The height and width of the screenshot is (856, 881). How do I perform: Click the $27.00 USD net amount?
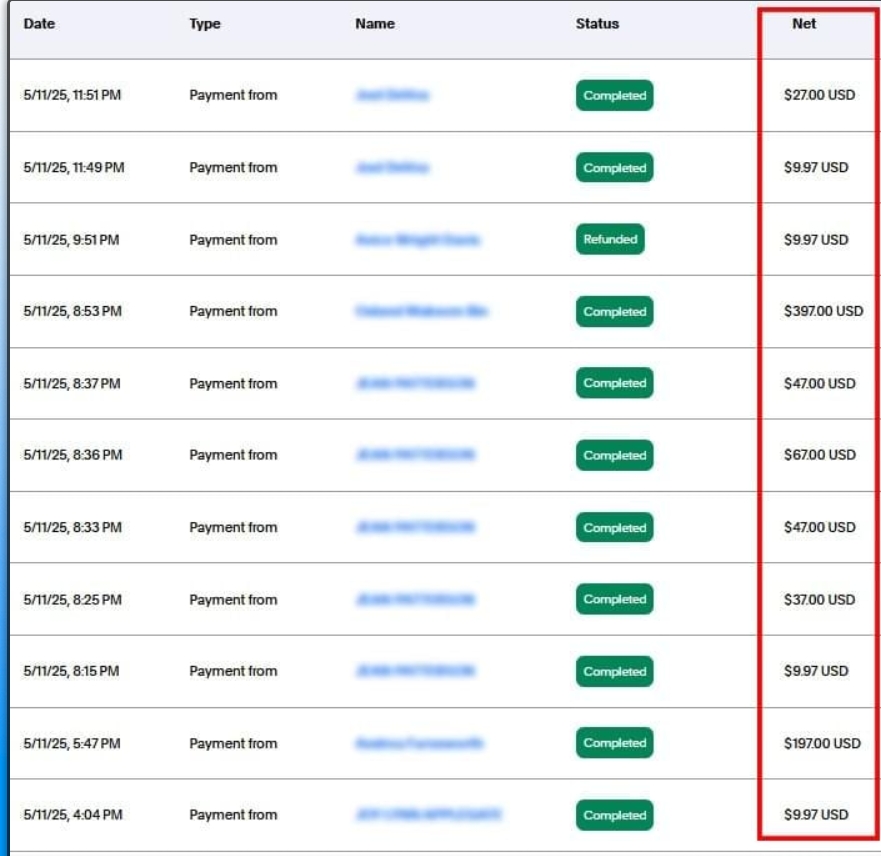(x=820, y=96)
